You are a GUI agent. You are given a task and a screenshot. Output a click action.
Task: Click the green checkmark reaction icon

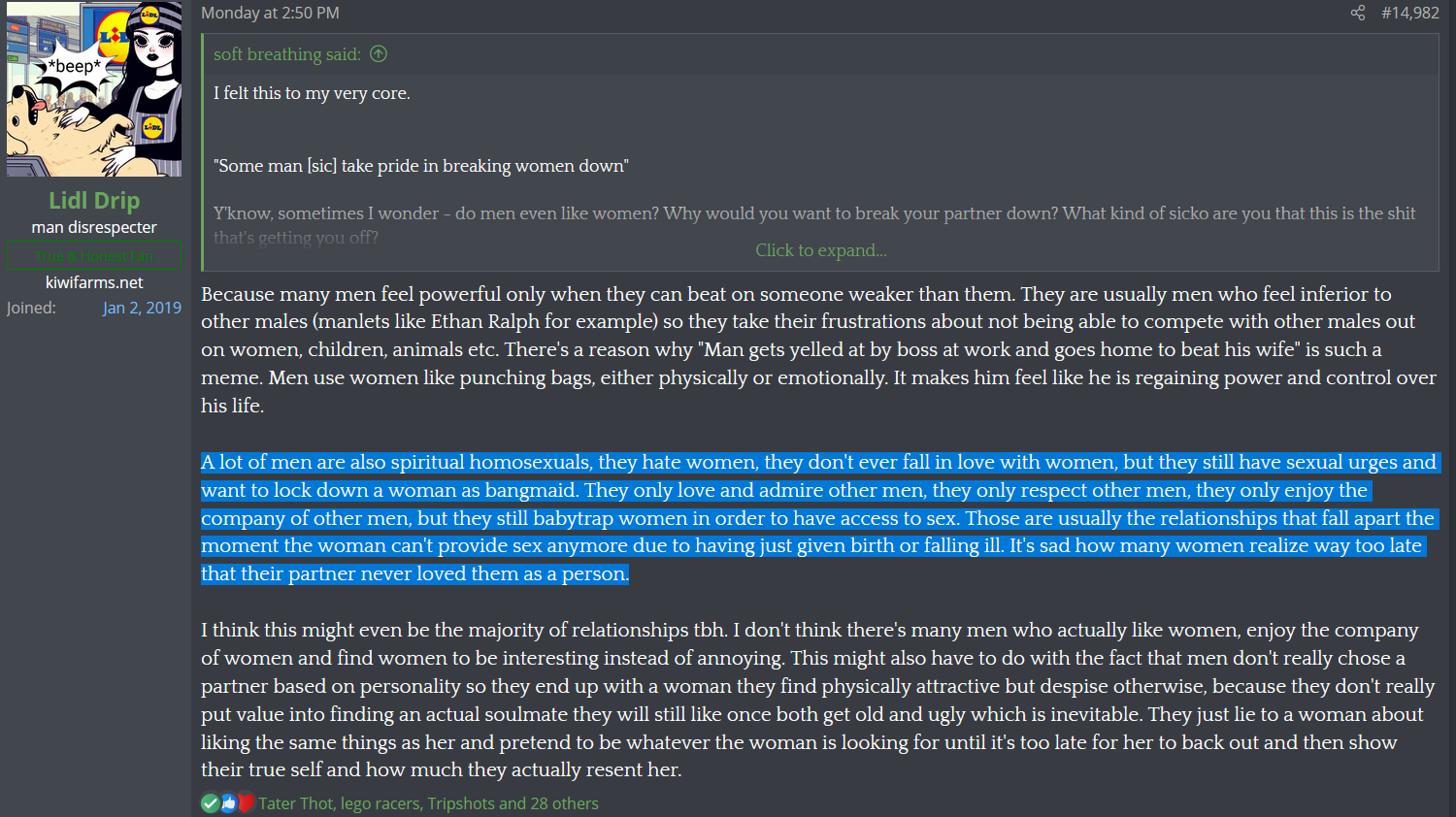coord(210,803)
